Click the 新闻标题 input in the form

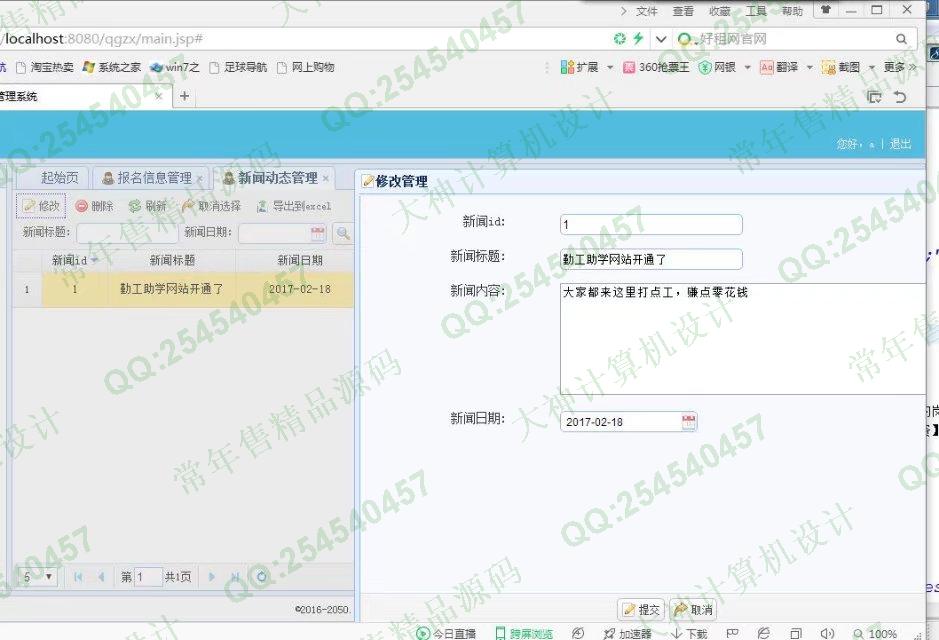[x=651, y=259]
